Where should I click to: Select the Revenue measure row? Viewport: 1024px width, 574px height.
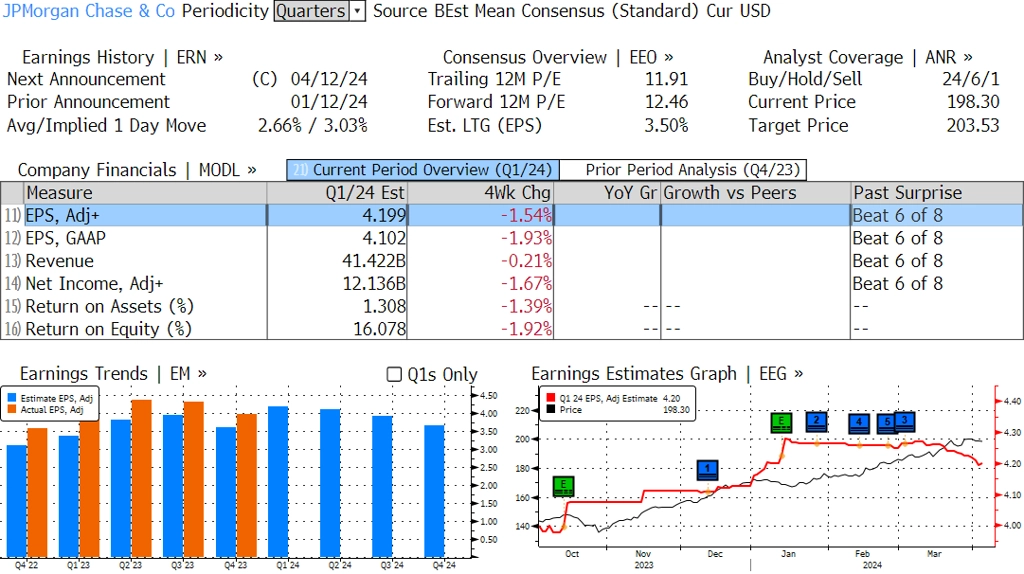pyautogui.click(x=512, y=261)
